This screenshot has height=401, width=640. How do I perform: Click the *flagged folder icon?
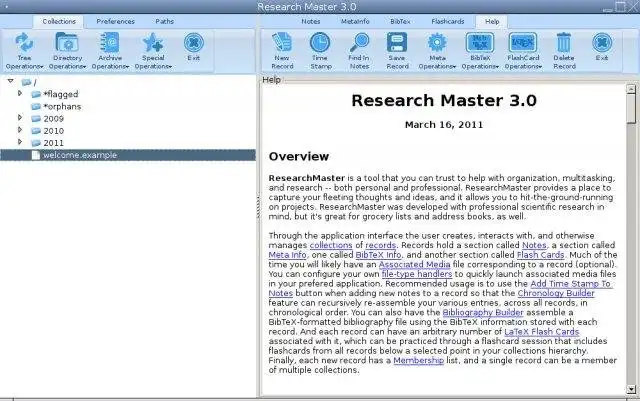pos(36,94)
